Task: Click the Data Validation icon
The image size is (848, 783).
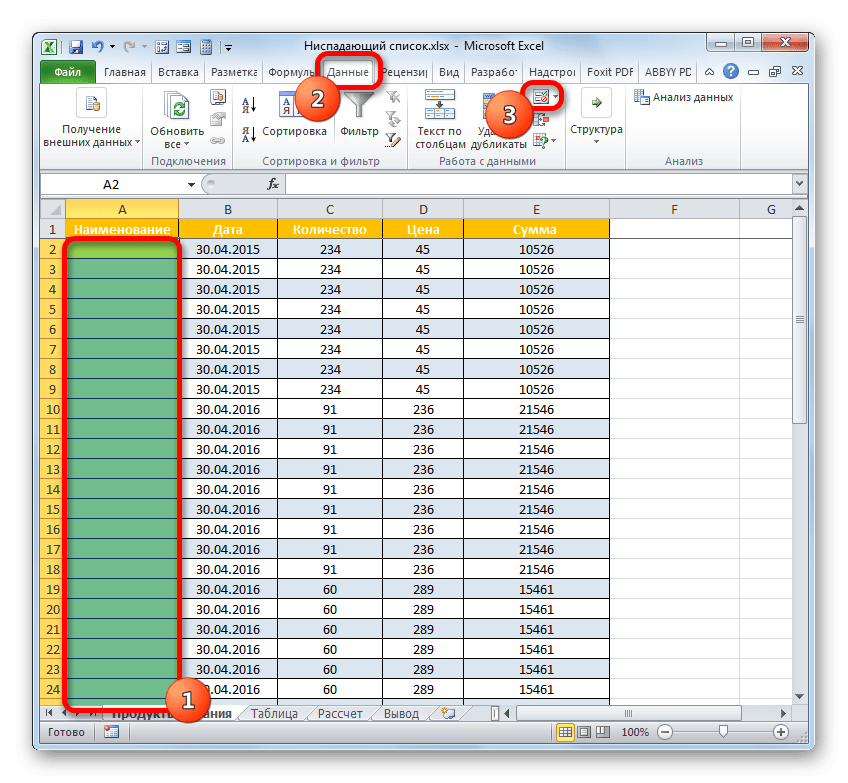Action: click(x=541, y=97)
